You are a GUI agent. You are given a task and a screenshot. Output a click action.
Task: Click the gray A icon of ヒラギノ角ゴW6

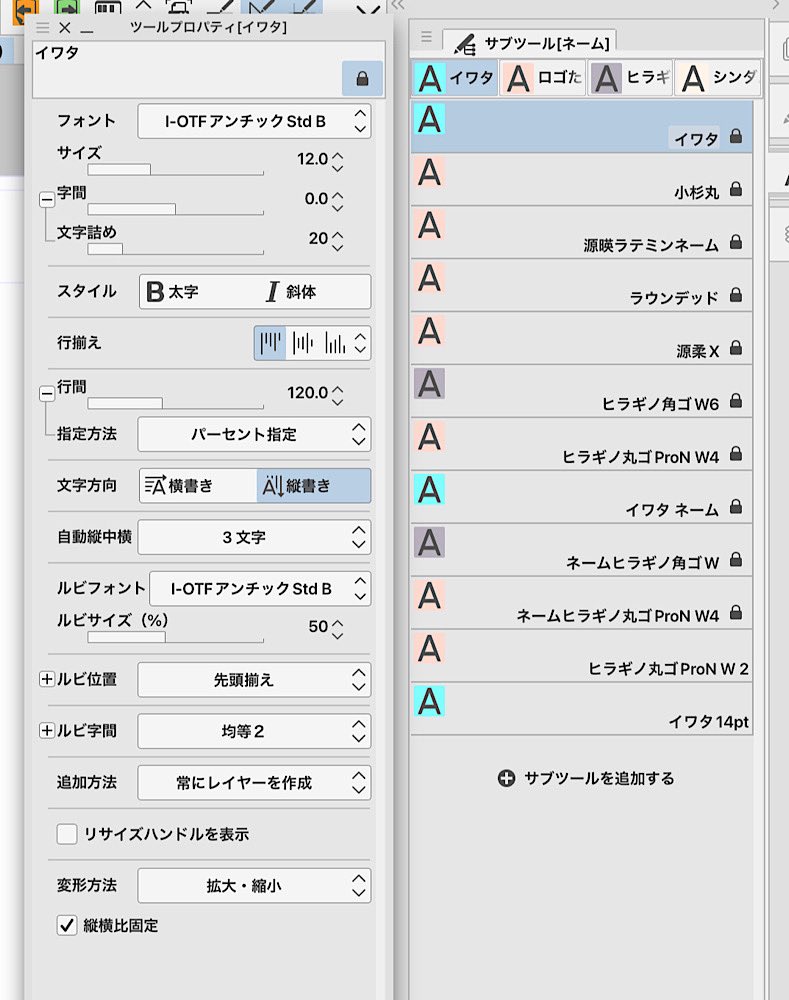coord(429,384)
